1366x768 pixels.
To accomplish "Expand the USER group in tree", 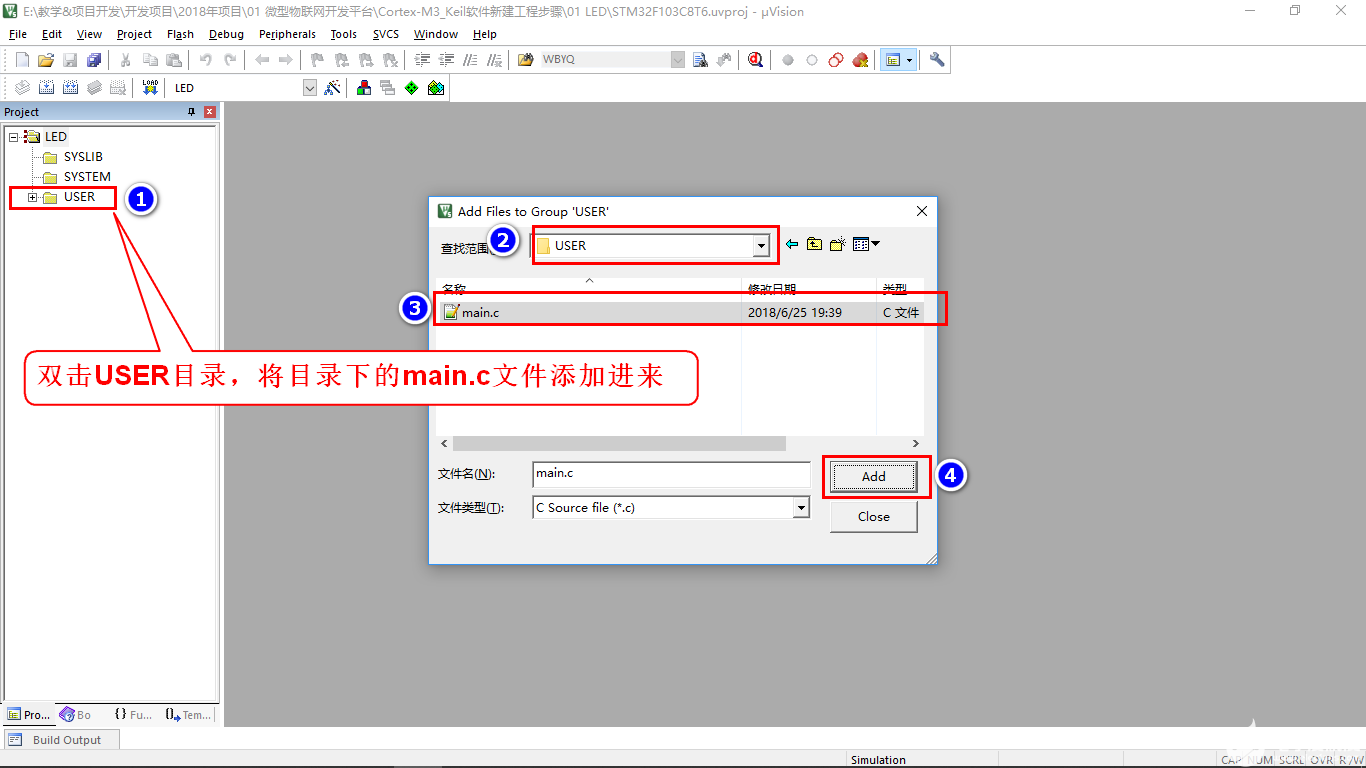I will [32, 197].
